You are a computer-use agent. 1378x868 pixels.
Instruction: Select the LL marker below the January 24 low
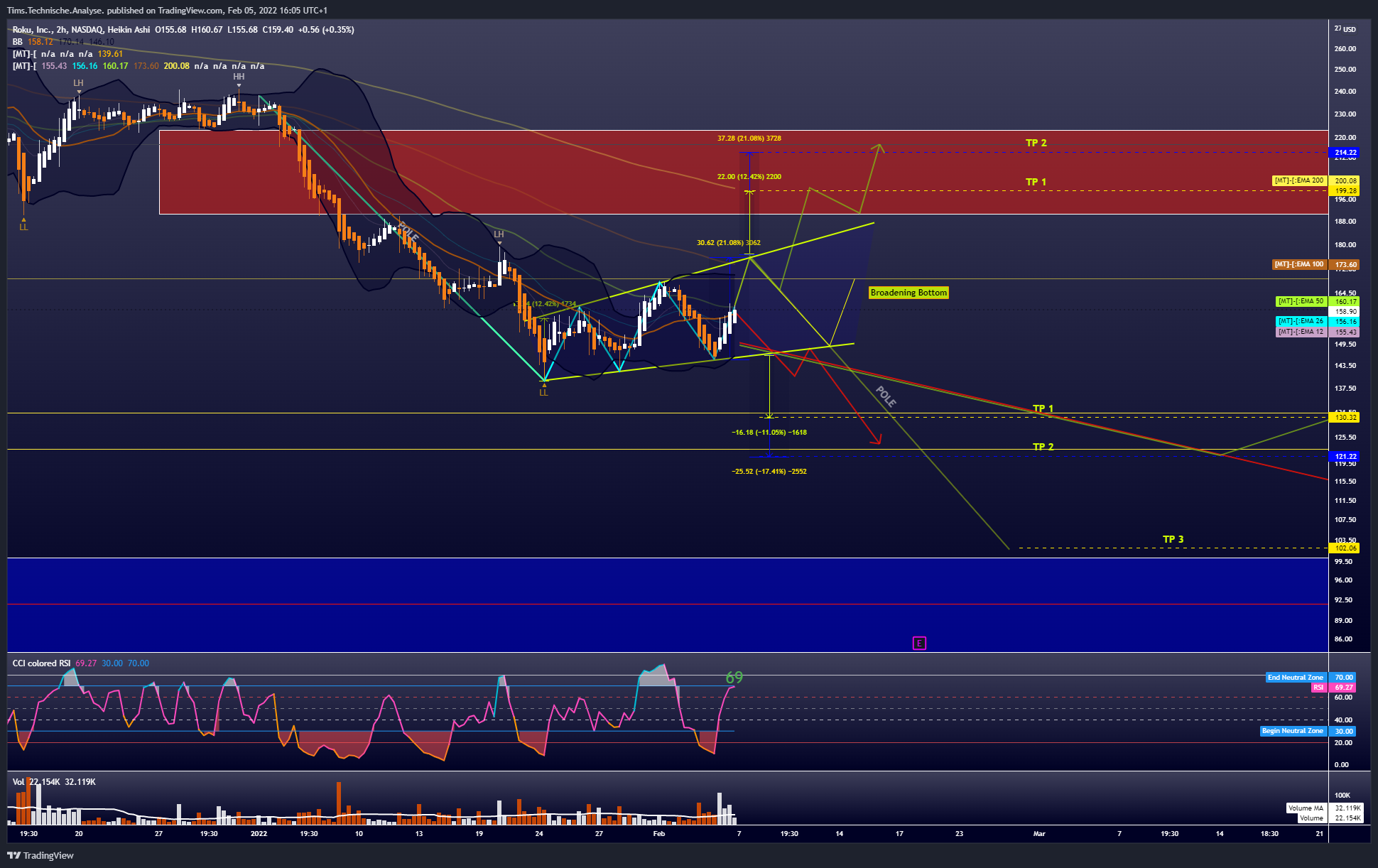pyautogui.click(x=543, y=392)
